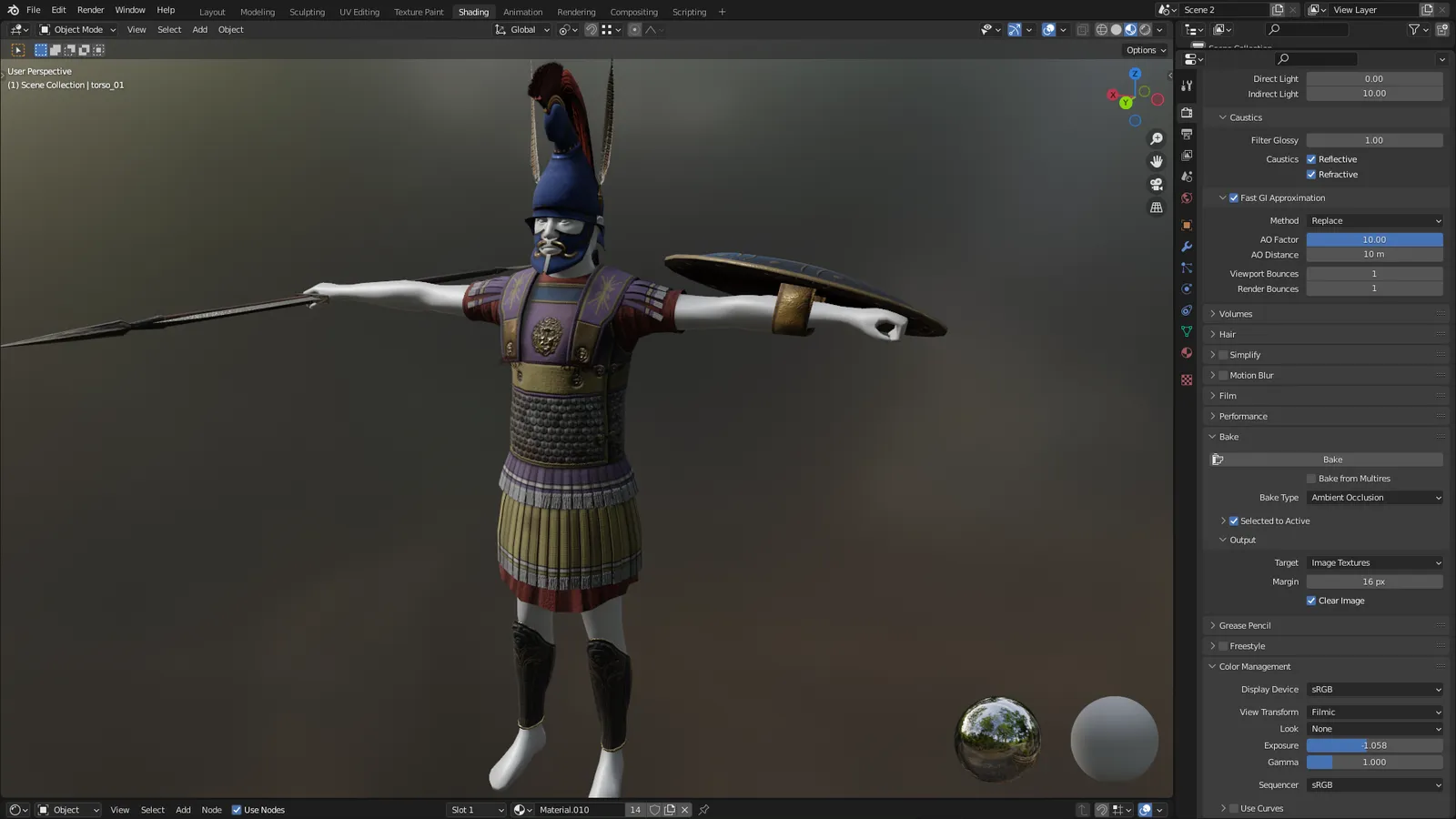Open the Look dropdown set to None

point(1375,729)
